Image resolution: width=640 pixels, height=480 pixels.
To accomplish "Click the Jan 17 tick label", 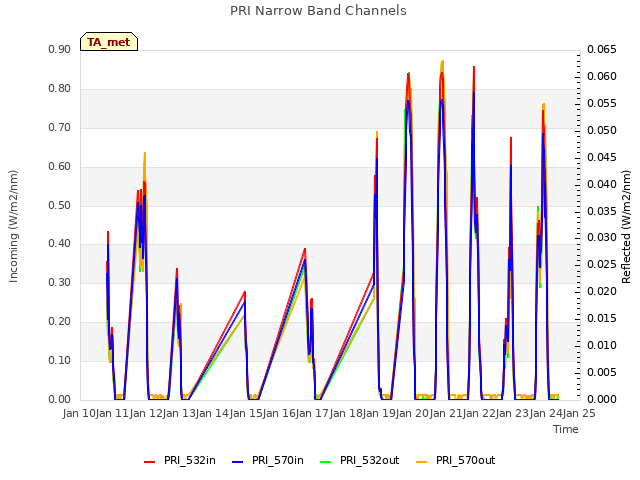I will pyautogui.click(x=313, y=413).
